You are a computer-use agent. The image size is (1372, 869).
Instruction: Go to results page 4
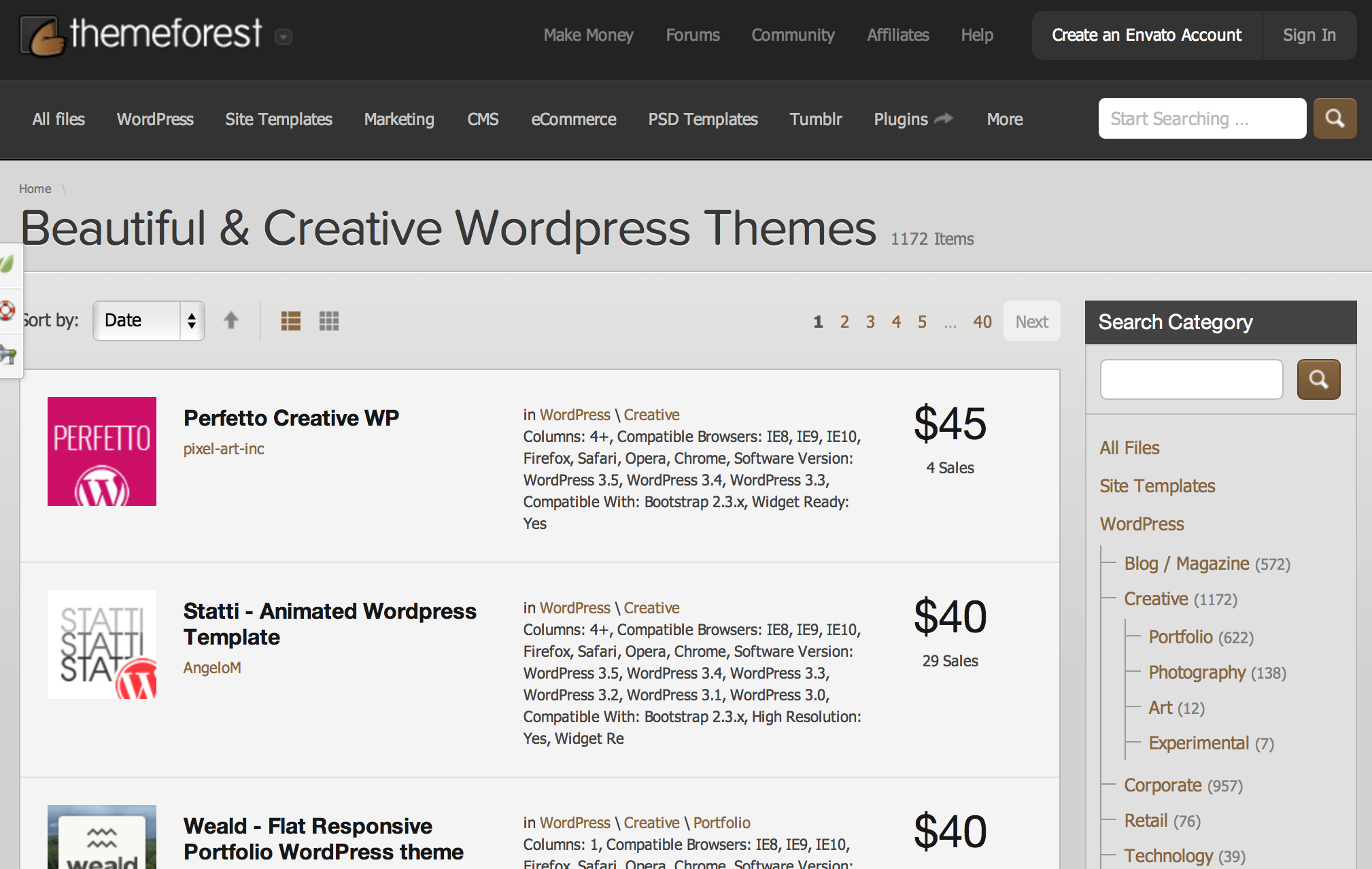(x=896, y=322)
